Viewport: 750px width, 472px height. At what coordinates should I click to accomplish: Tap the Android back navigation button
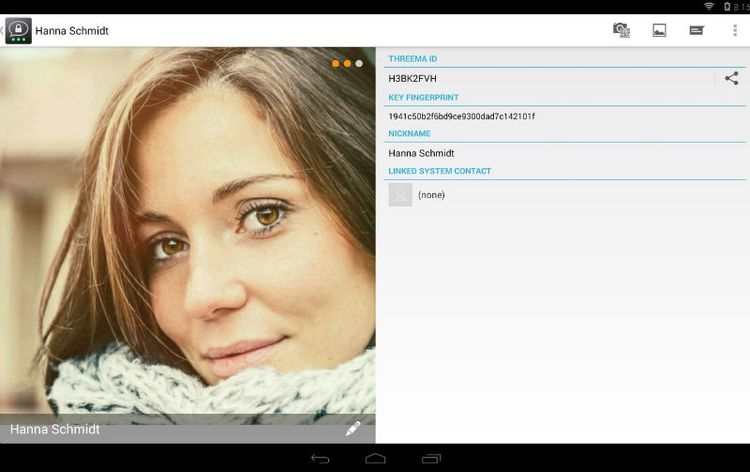pos(320,459)
